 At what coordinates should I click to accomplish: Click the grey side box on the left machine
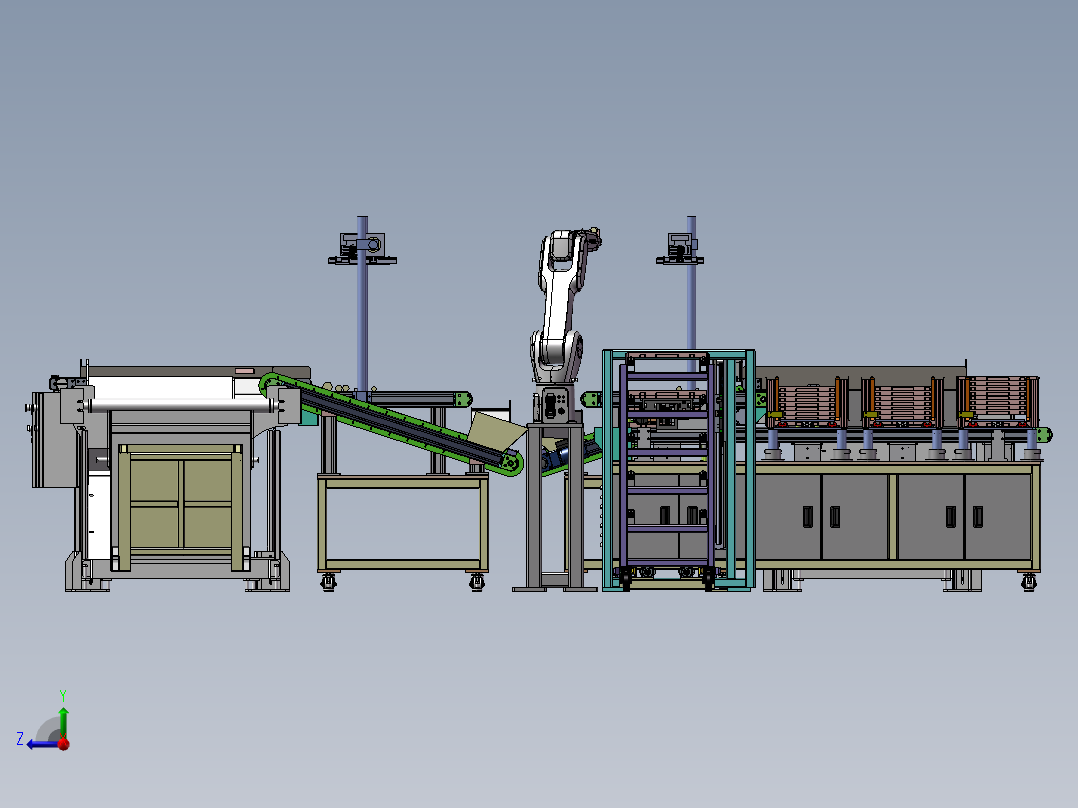(x=54, y=439)
